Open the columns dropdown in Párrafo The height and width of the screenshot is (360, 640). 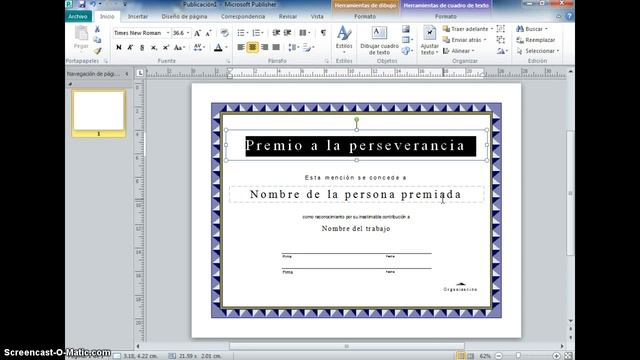point(304,33)
